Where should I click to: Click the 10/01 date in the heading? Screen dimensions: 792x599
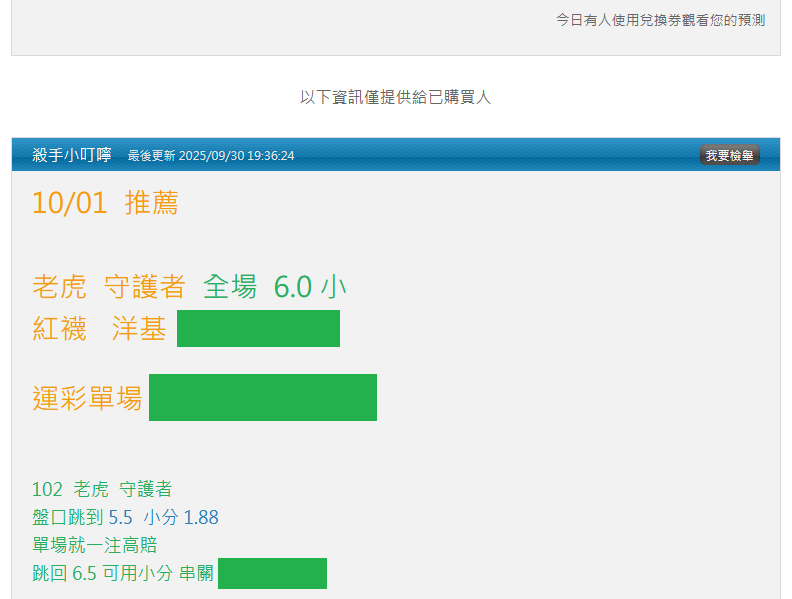[69, 203]
